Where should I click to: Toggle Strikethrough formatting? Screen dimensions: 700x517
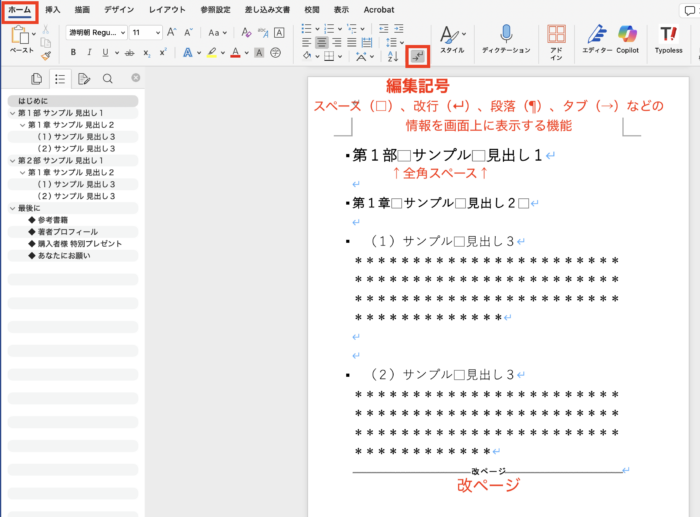coord(129,53)
